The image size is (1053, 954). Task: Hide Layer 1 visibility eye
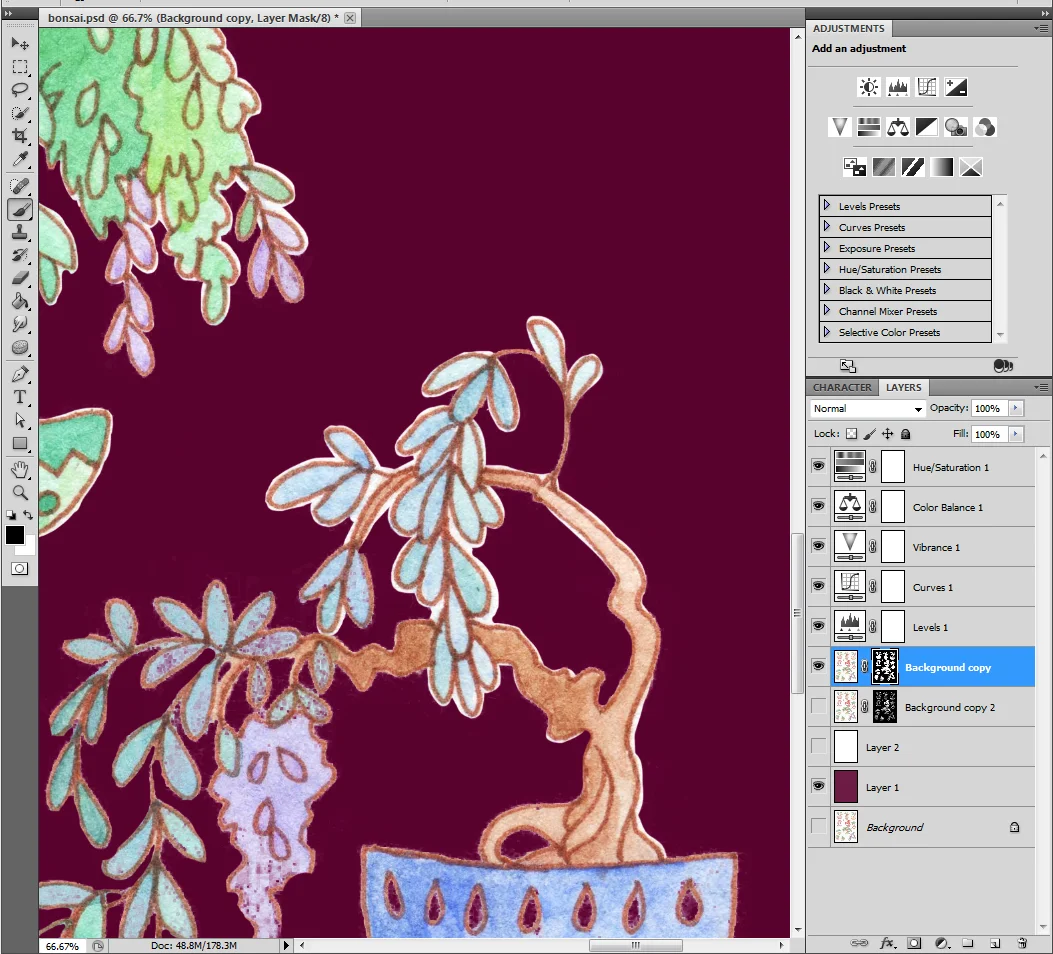tap(818, 785)
